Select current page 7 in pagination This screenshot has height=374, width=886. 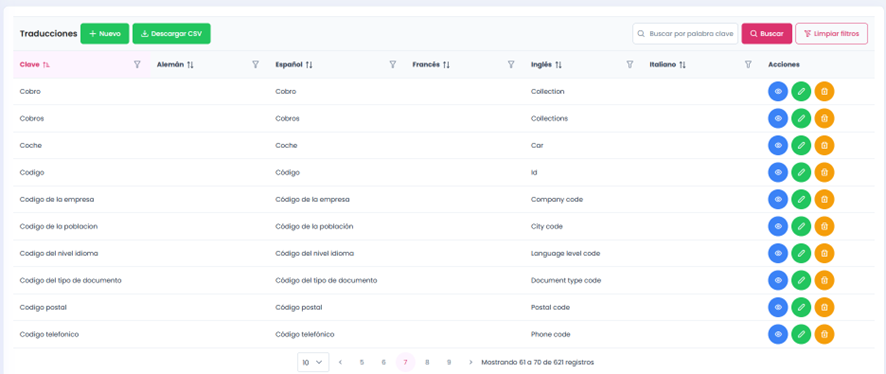[x=405, y=362]
